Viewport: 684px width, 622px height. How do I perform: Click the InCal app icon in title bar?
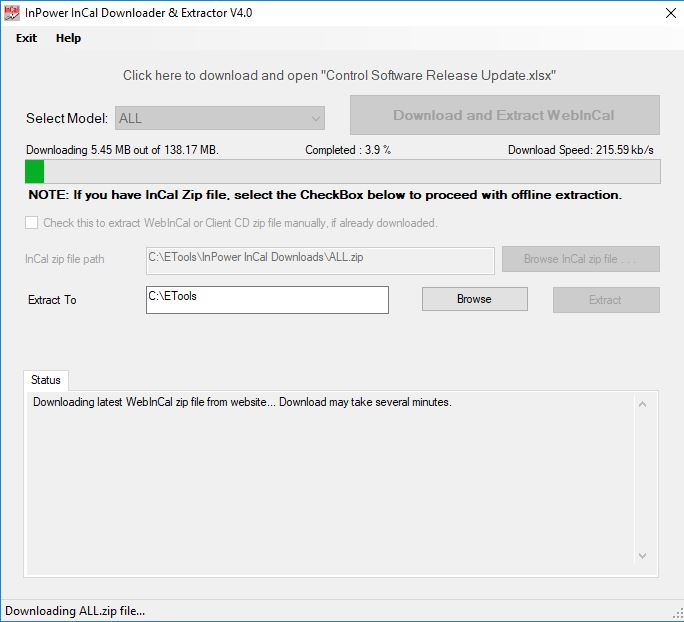12,13
